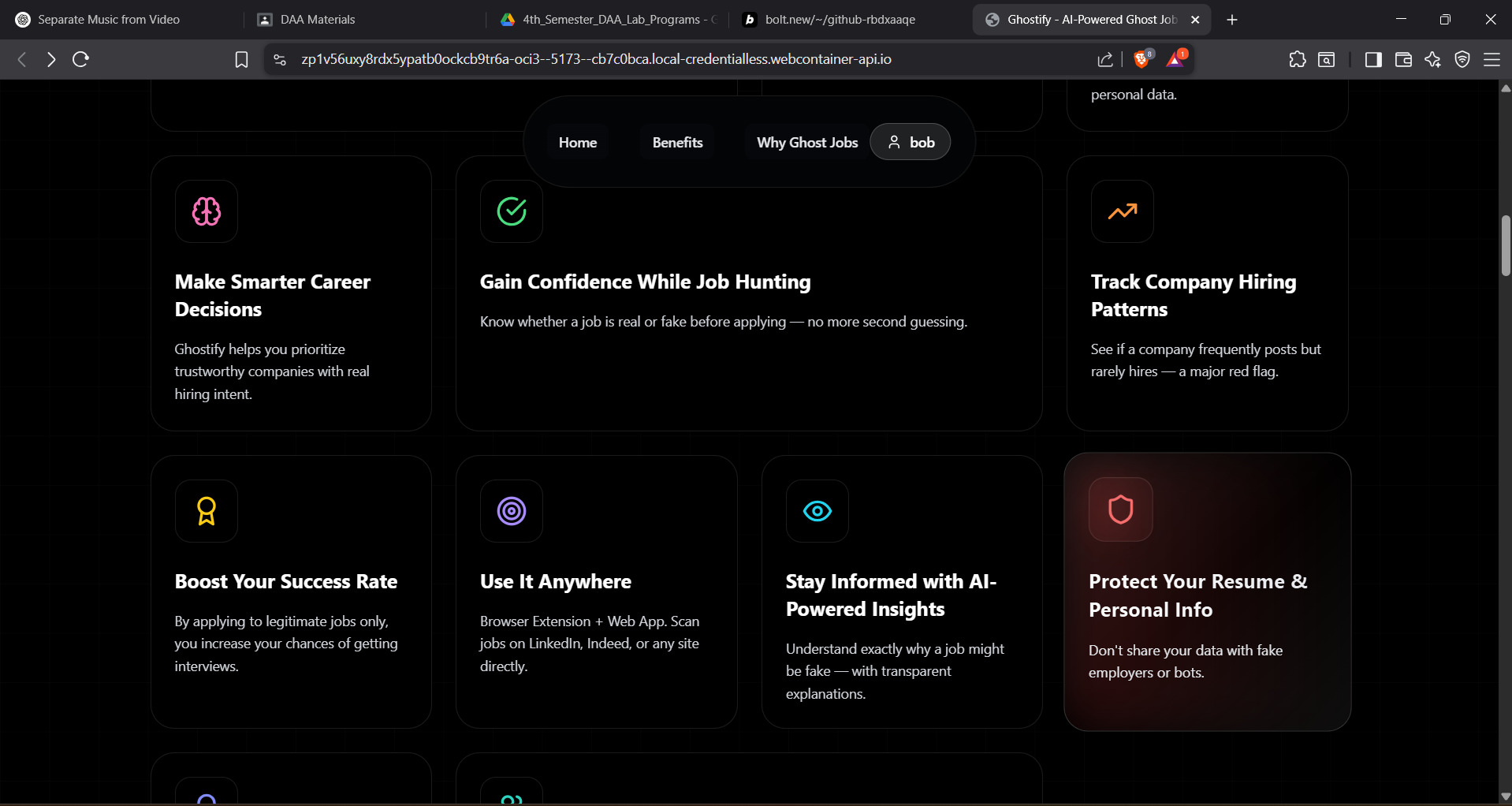The image size is (1512, 806).
Task: Open a new browser tab
Action: pyautogui.click(x=1232, y=20)
